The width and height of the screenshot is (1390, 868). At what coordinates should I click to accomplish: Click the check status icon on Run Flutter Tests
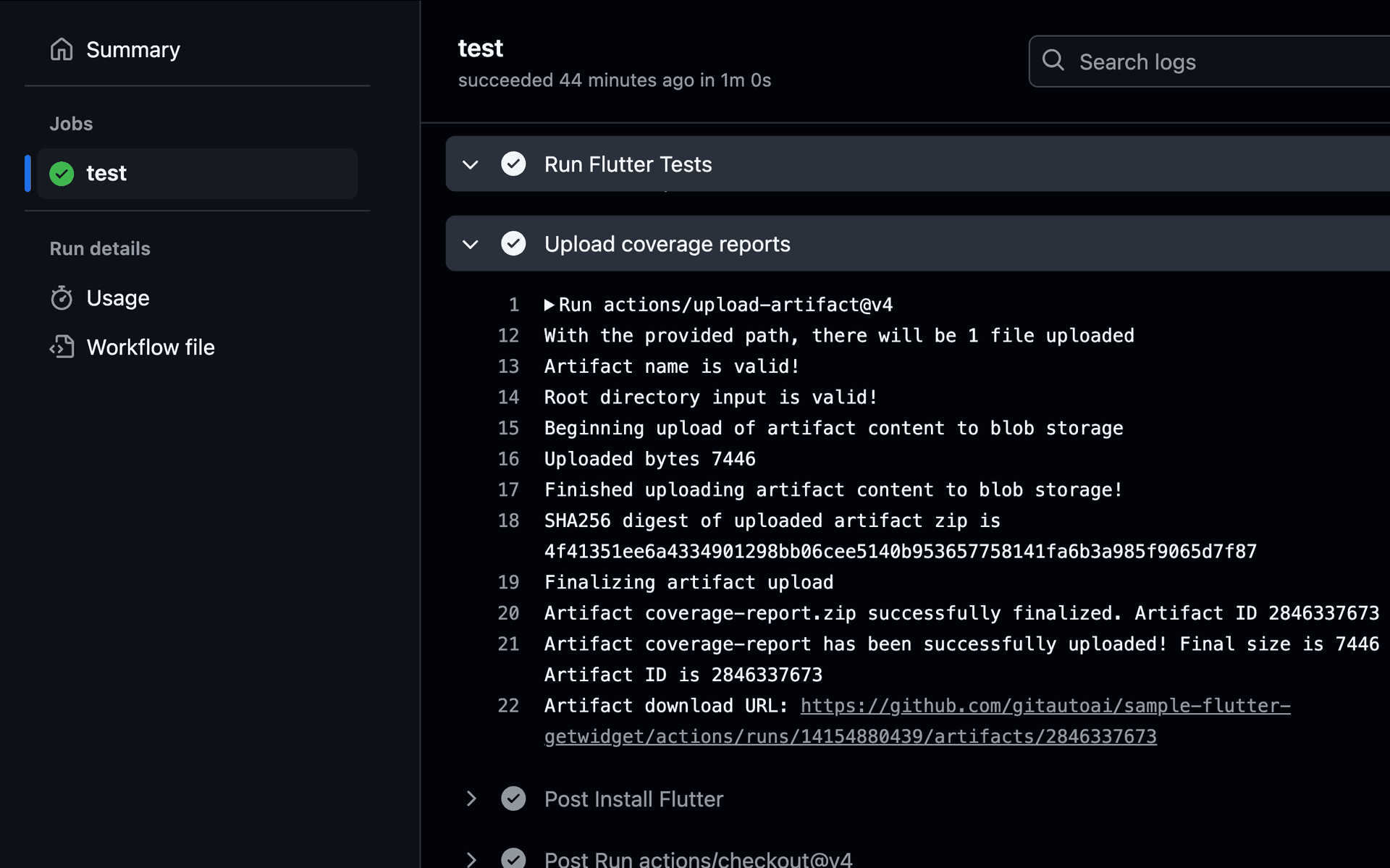pos(513,164)
